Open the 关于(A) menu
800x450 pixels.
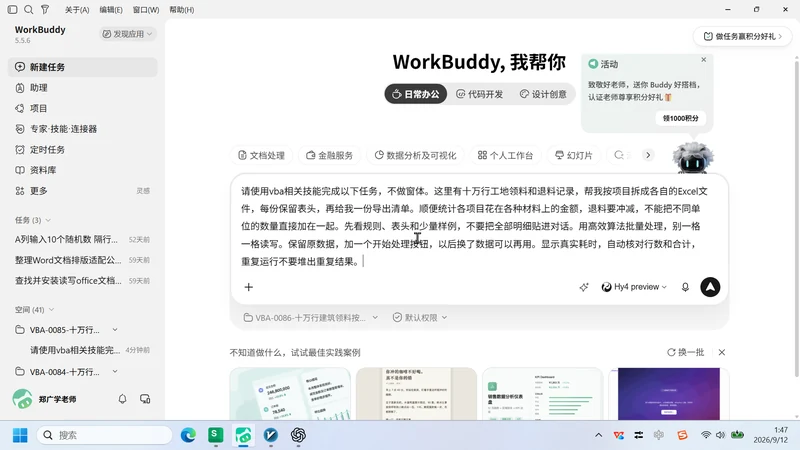[x=77, y=10]
